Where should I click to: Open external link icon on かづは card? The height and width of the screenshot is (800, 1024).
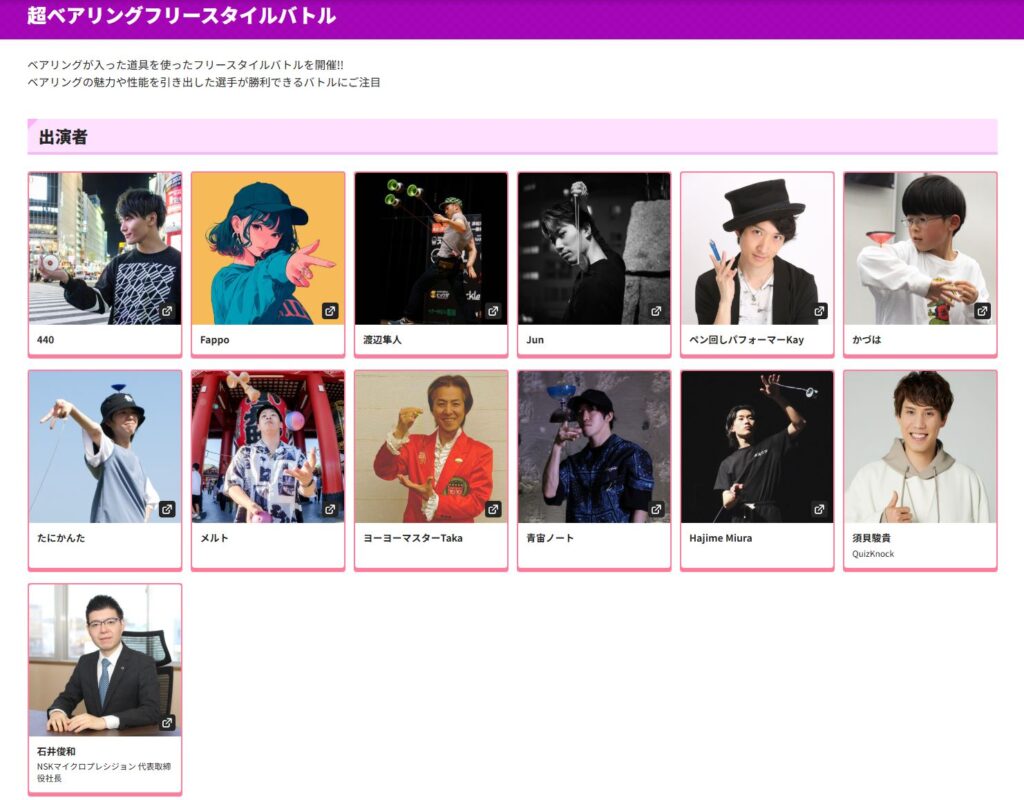pyautogui.click(x=982, y=311)
